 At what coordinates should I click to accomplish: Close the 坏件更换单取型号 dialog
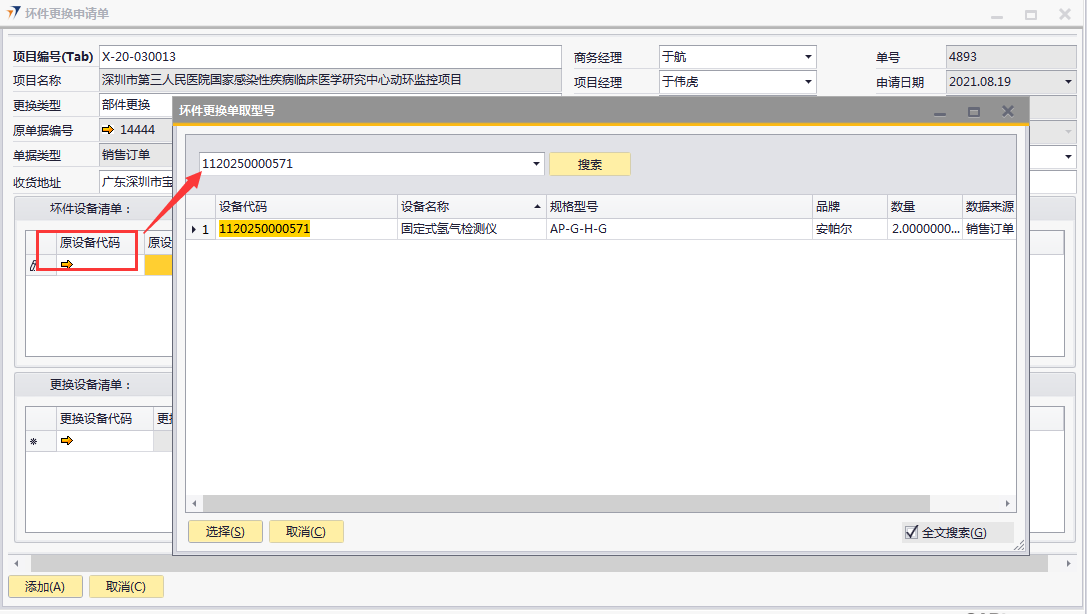[x=1007, y=111]
